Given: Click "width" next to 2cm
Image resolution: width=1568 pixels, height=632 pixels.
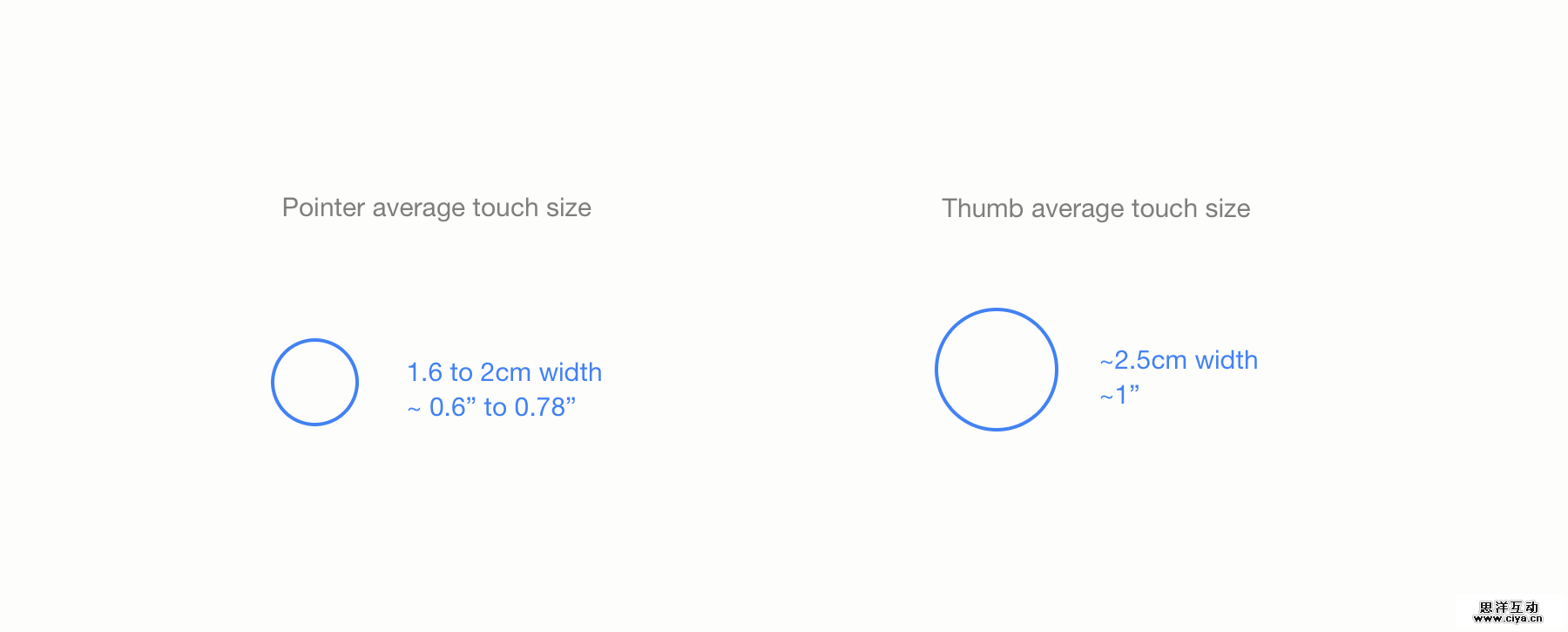Looking at the screenshot, I should pos(571,372).
